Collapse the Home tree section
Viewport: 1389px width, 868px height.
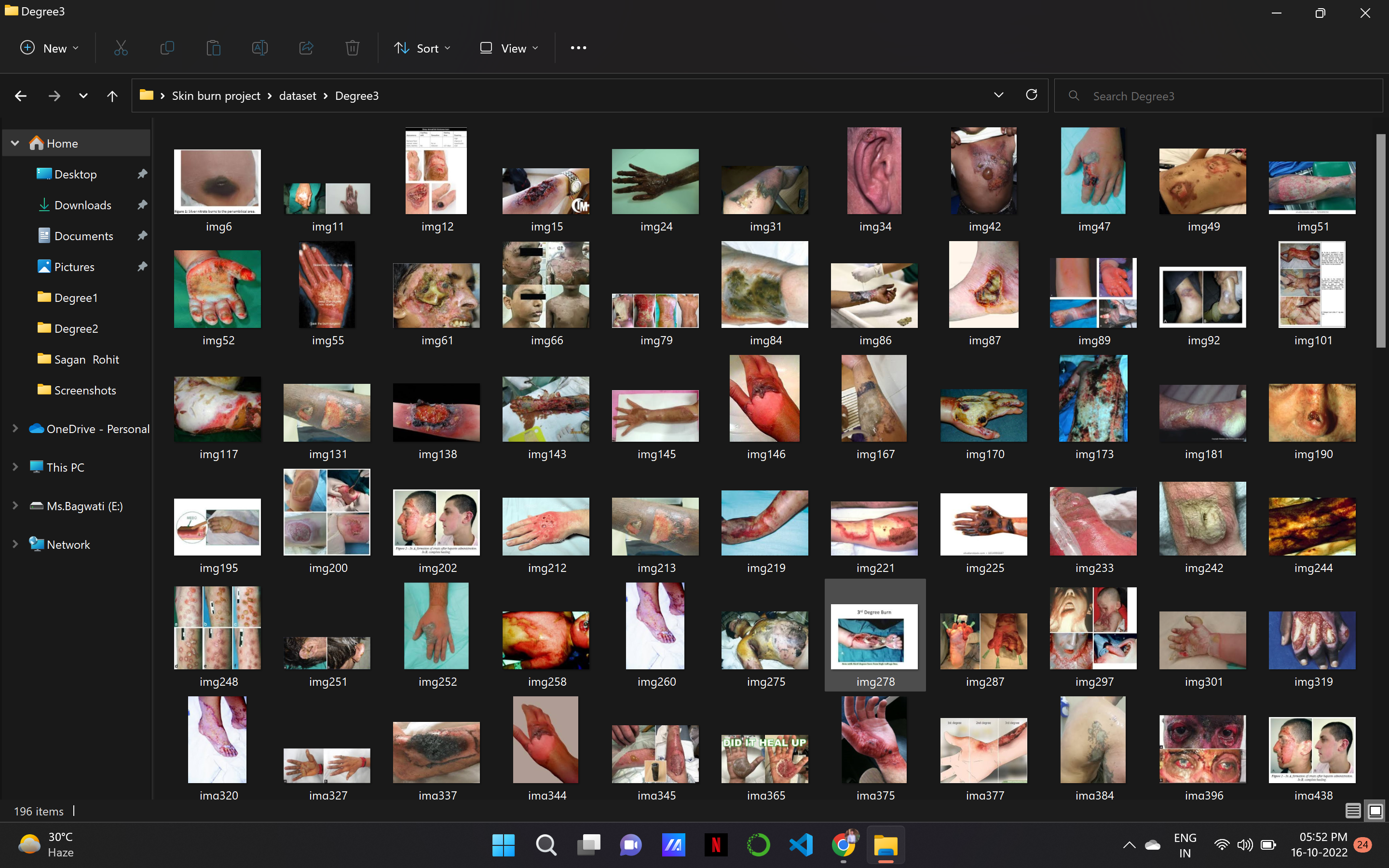(15, 143)
